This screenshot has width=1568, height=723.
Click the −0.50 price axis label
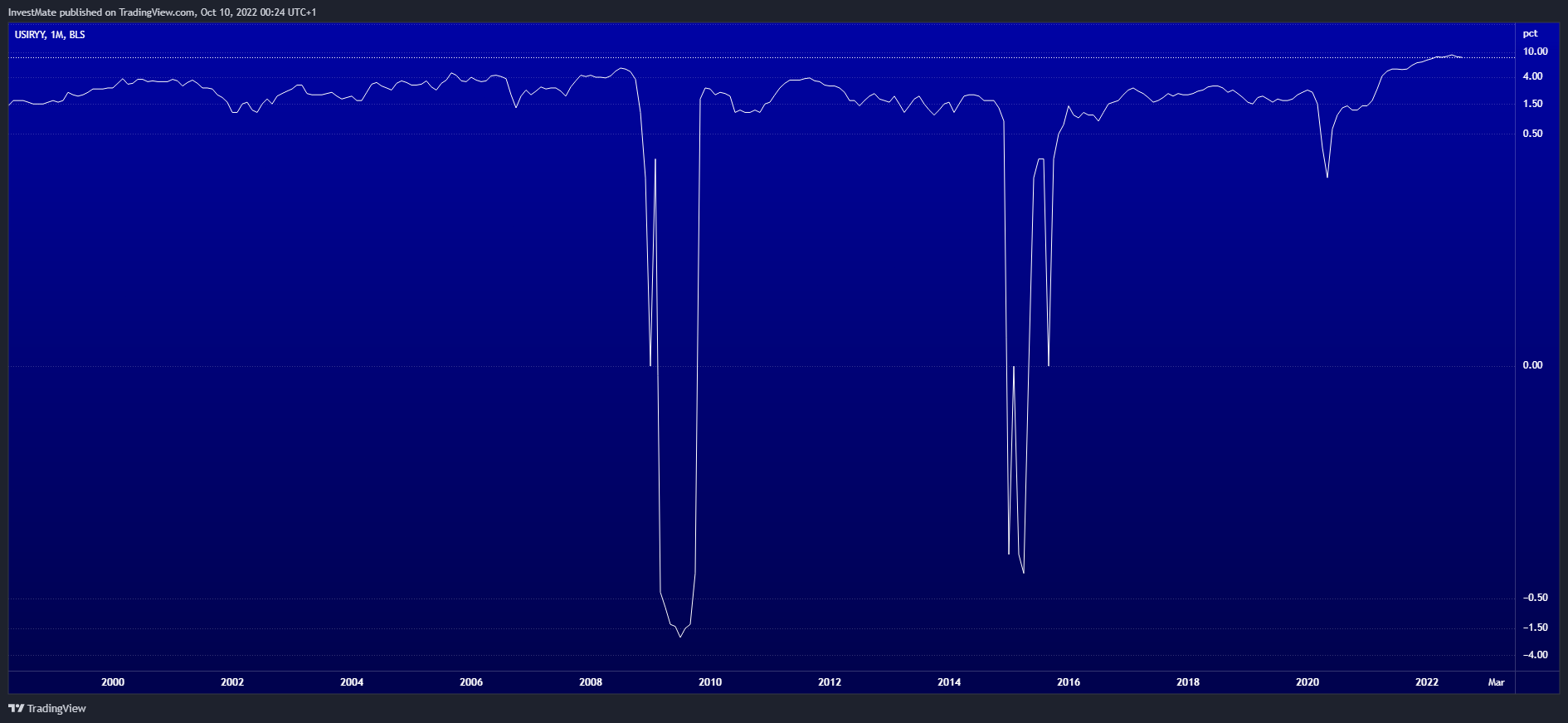(1535, 598)
